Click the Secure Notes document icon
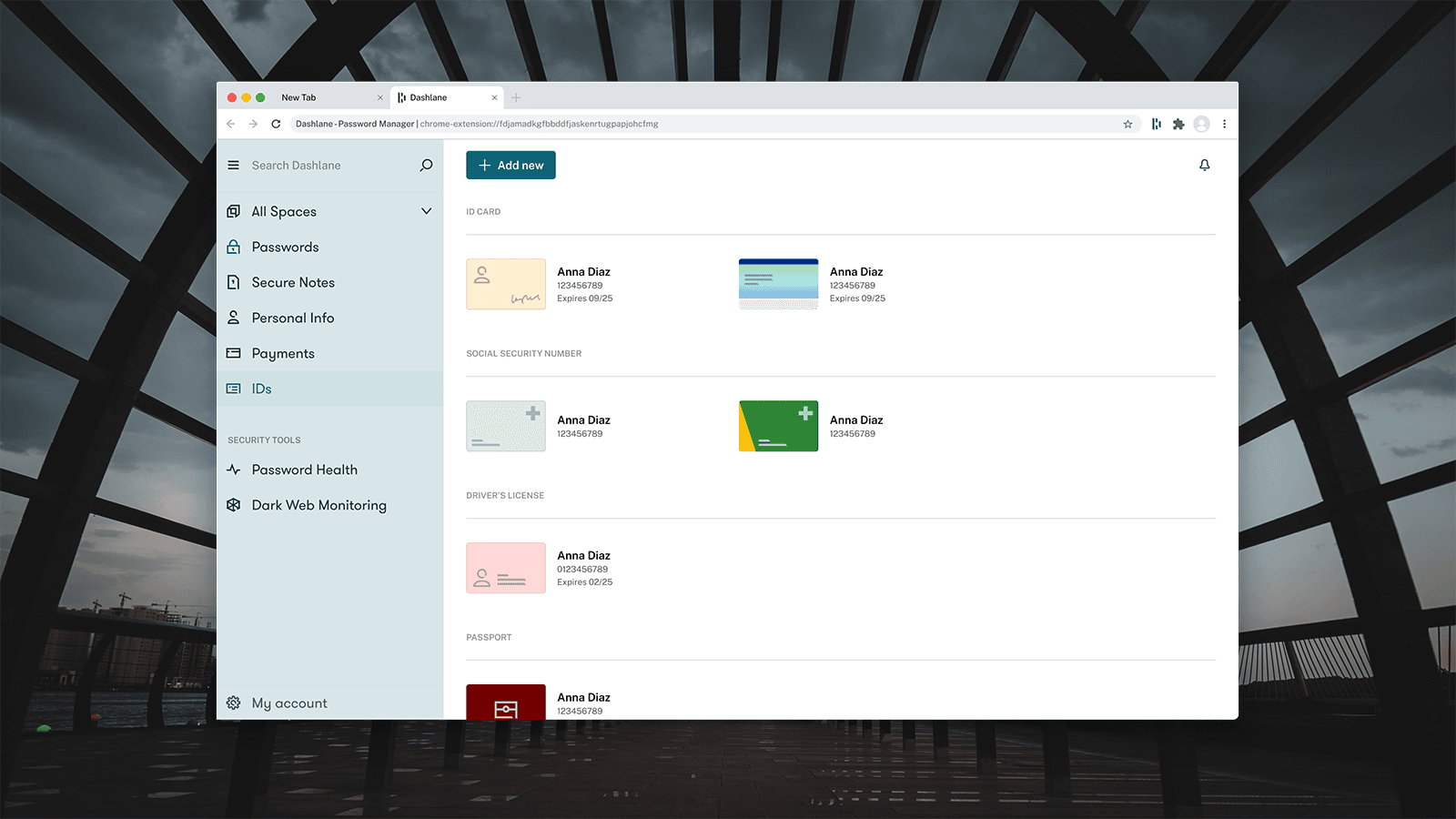Viewport: 1456px width, 819px height. (x=234, y=282)
